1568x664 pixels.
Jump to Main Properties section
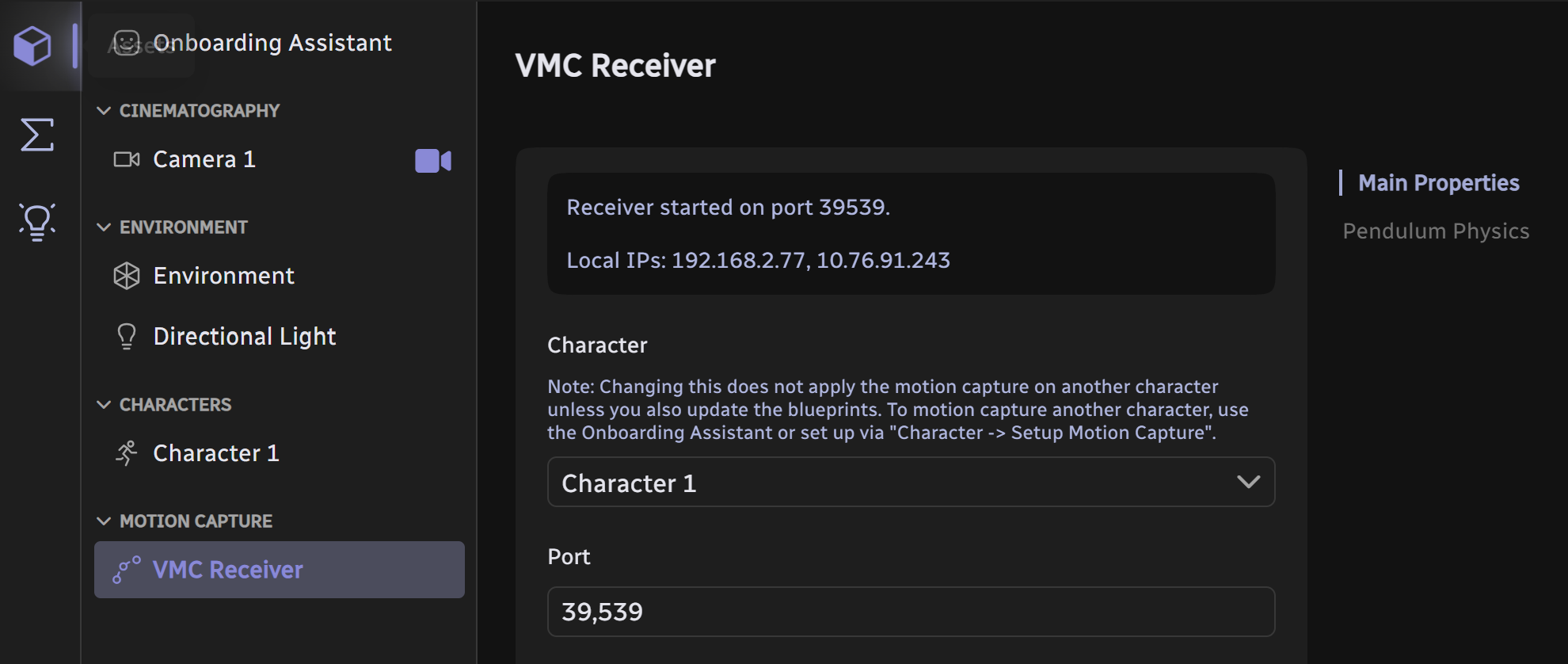[x=1438, y=183]
